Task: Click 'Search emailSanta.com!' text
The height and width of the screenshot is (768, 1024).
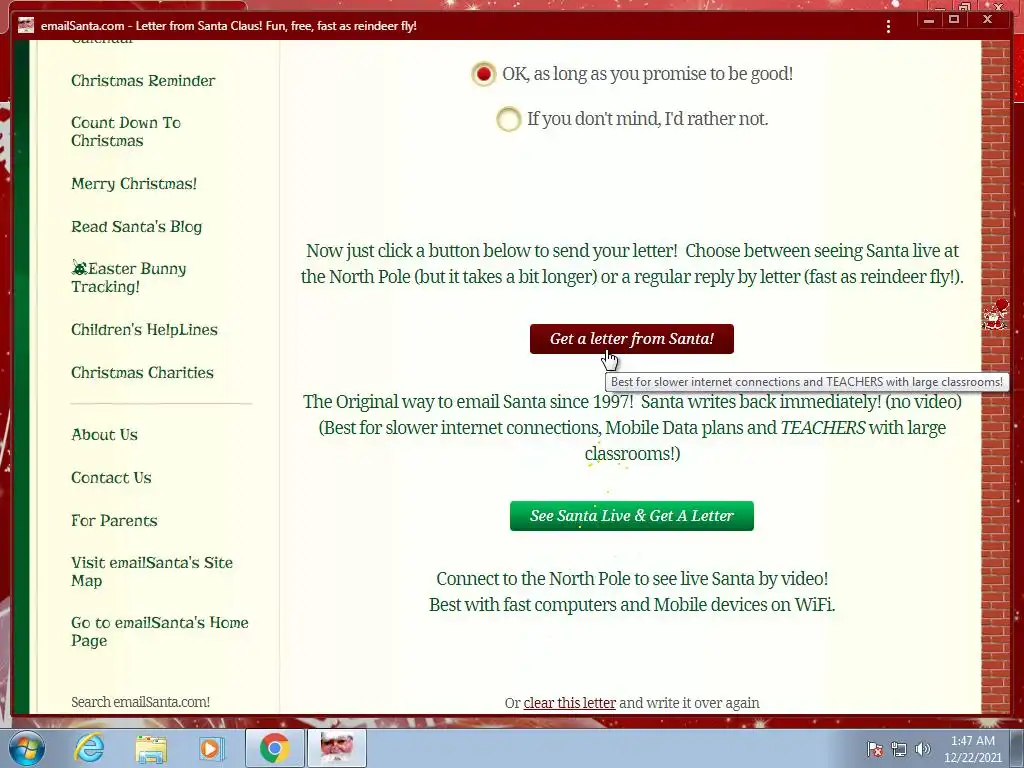Action: coord(140,702)
